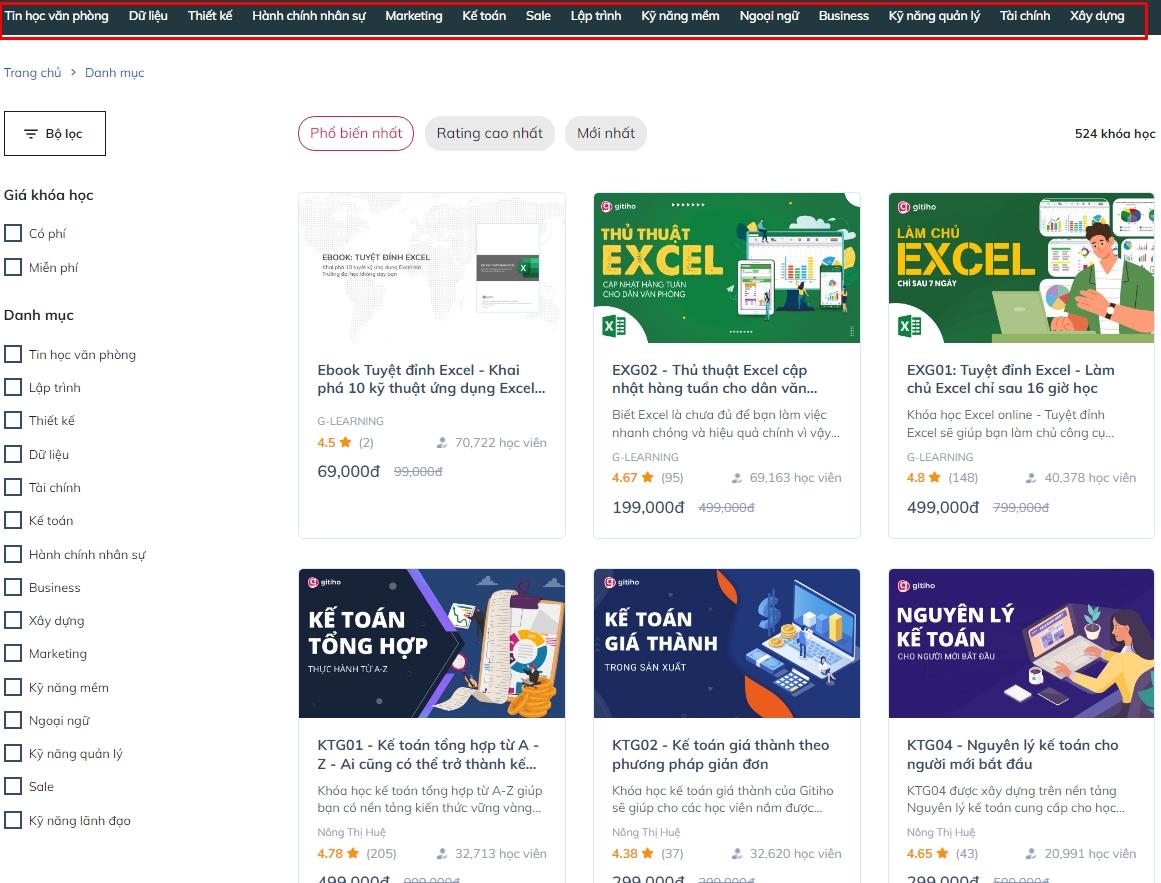Click student icon beside 70,722 học viên
The width and height of the screenshot is (1161, 883).
pyautogui.click(x=442, y=443)
